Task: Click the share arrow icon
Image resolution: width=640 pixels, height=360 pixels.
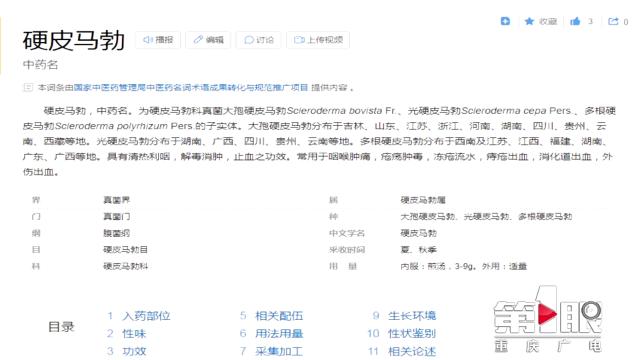Action: [613, 21]
